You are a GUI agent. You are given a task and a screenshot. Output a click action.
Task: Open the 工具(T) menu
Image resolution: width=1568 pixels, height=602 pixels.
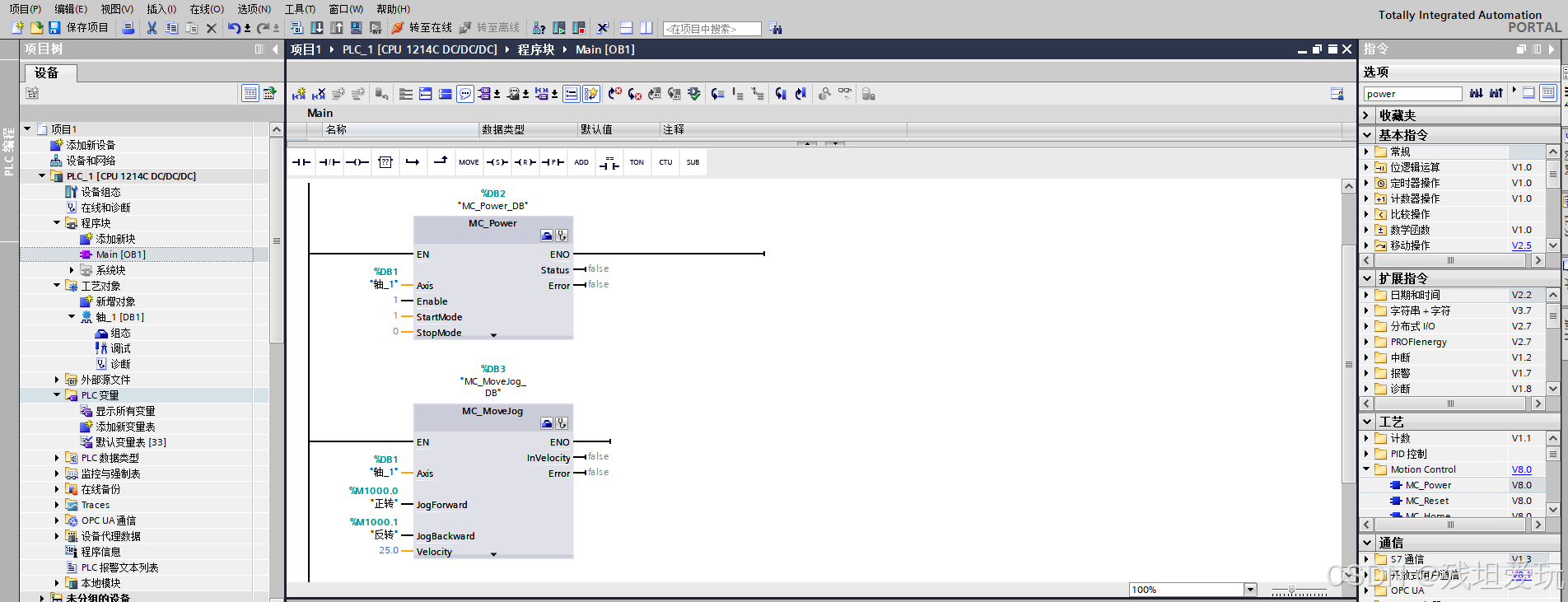click(x=300, y=9)
